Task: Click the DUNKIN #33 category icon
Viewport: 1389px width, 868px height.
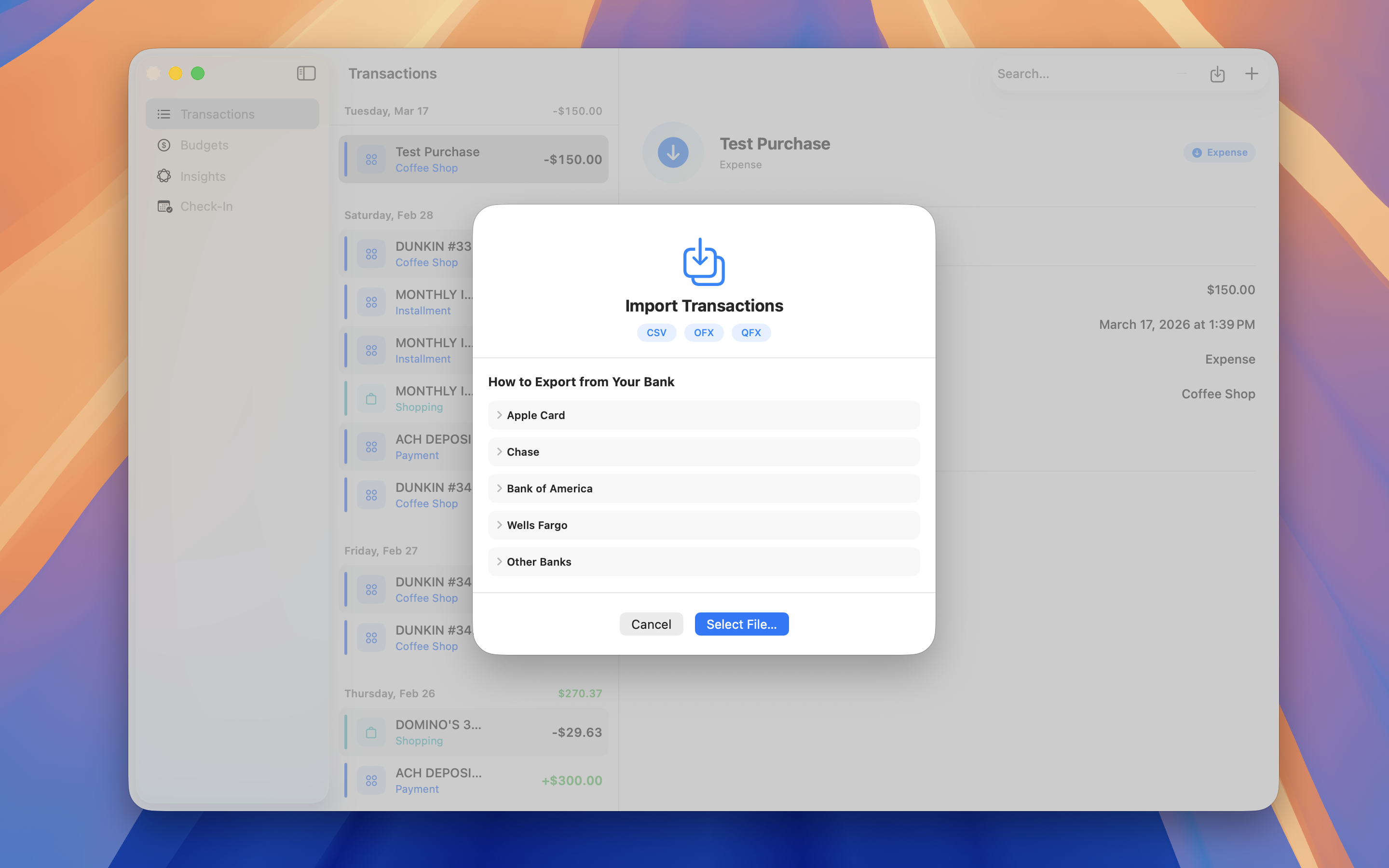Action: pos(371,254)
